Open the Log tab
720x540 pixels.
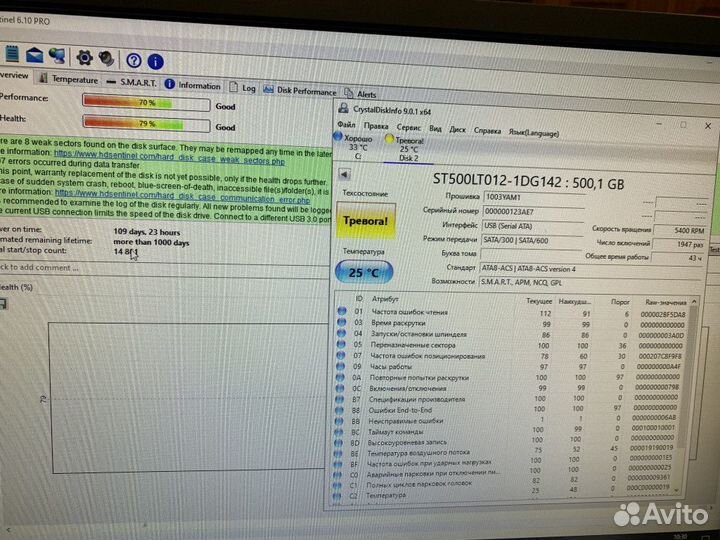[242, 88]
